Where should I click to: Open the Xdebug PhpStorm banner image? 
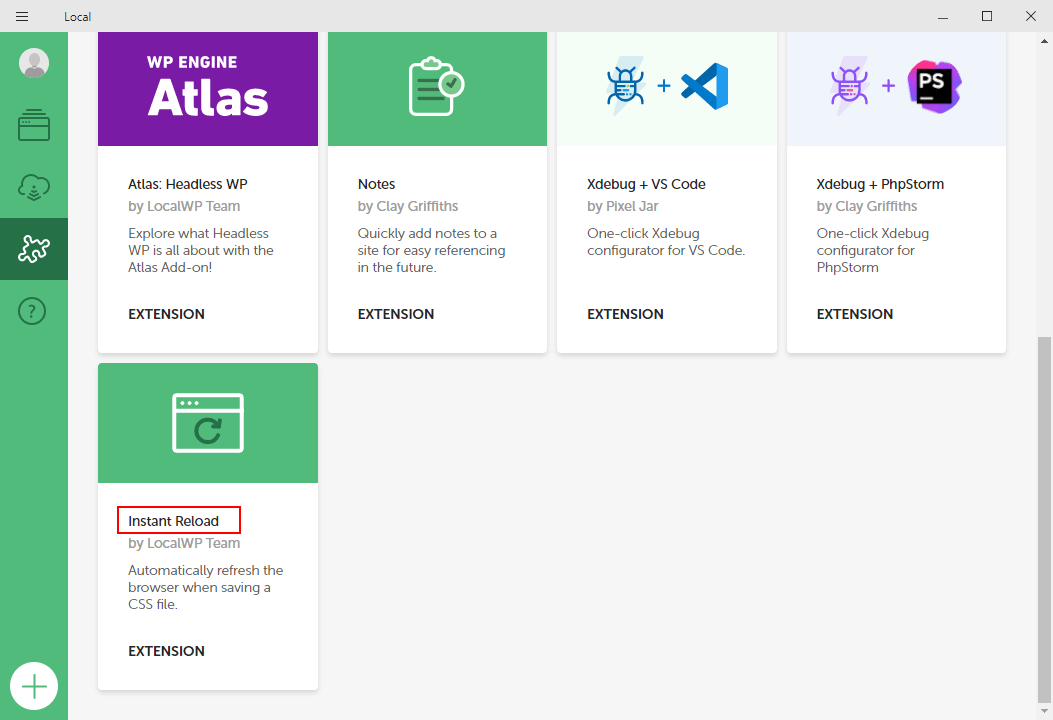pos(896,89)
